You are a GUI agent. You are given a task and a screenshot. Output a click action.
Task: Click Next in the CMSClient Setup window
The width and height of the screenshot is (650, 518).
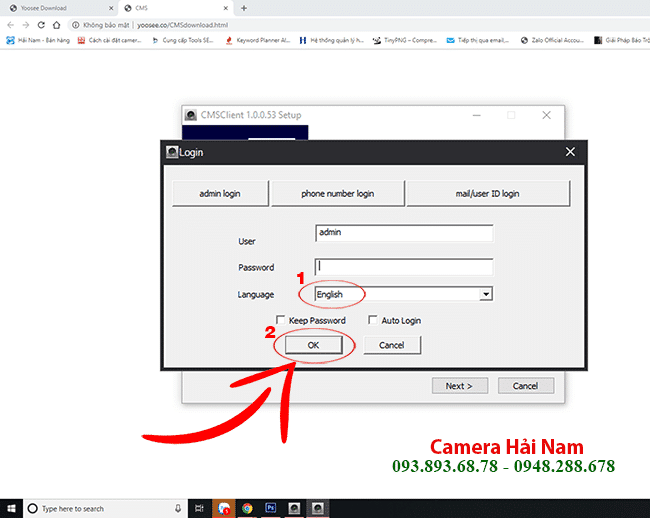click(x=459, y=386)
